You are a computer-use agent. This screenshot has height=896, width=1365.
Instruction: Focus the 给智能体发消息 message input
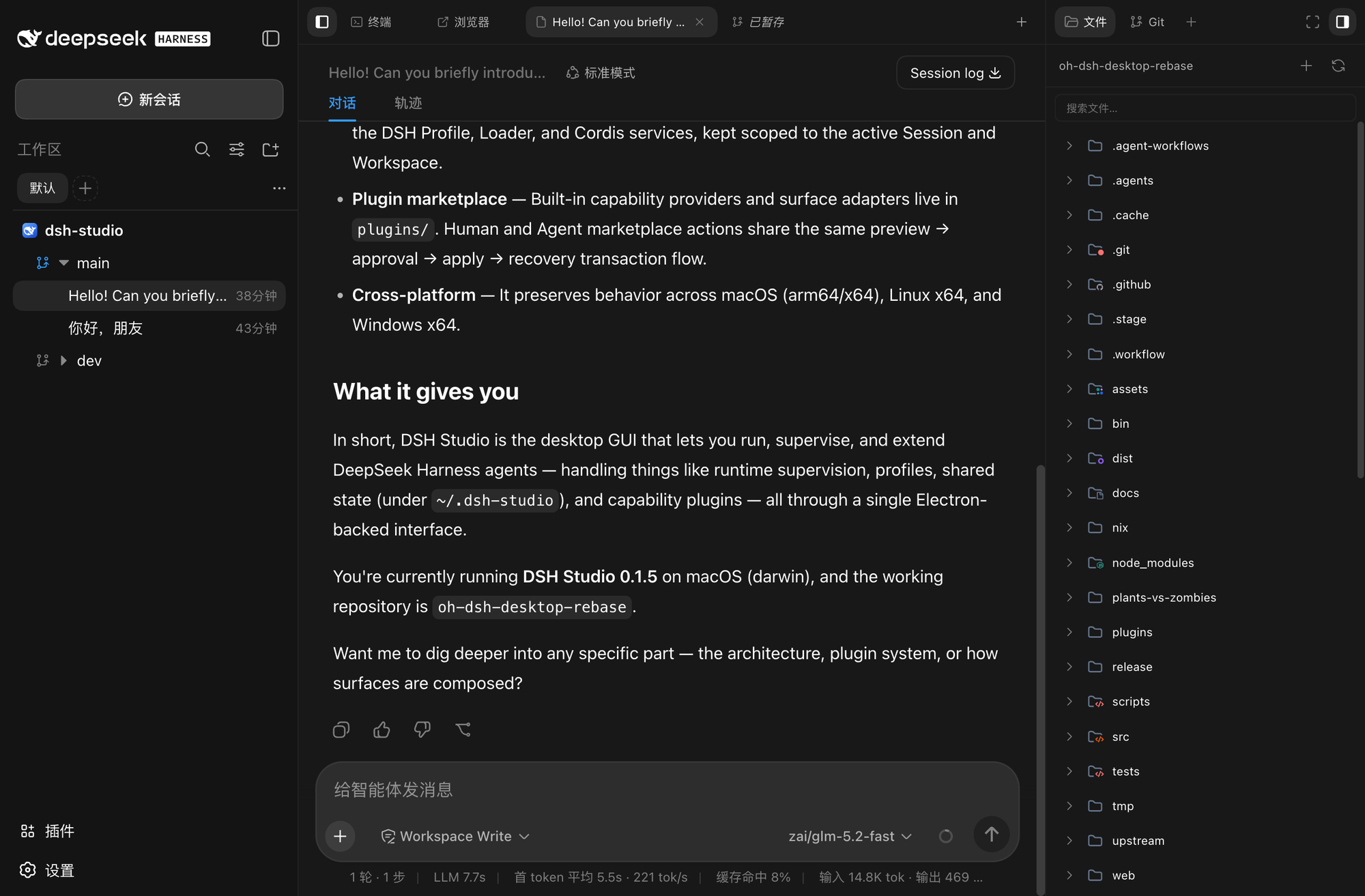point(667,790)
